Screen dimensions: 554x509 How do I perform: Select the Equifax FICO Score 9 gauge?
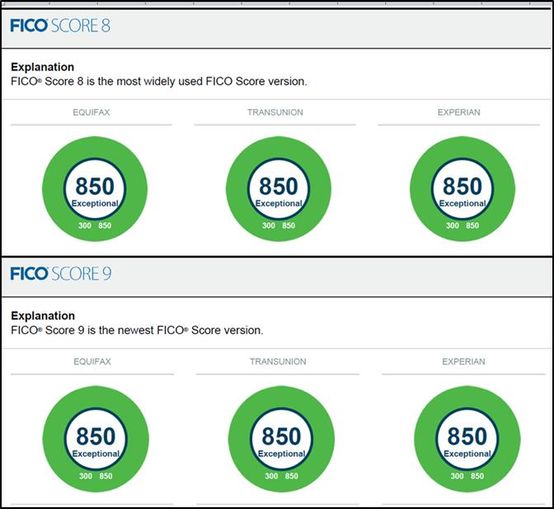96,439
